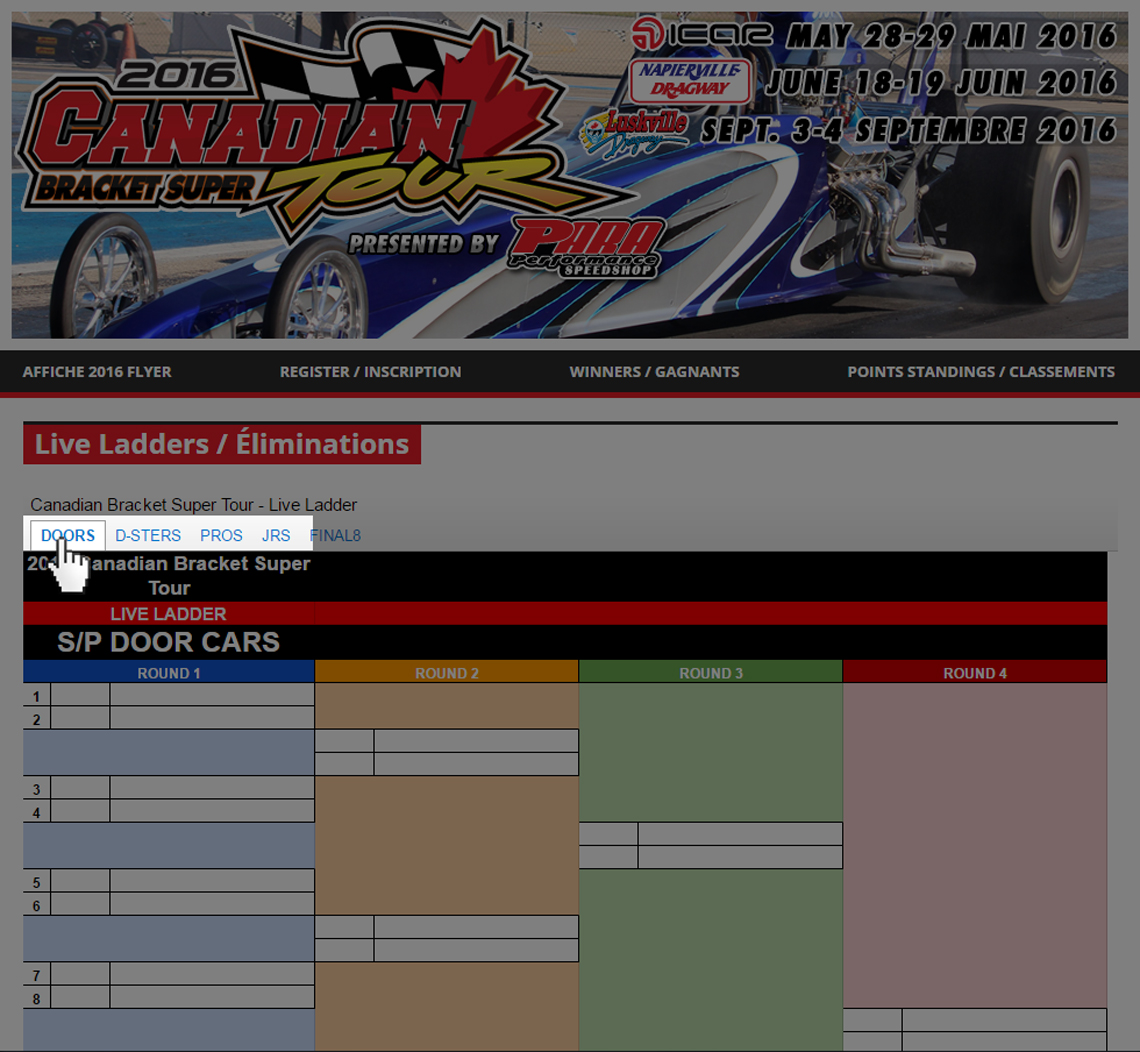The height and width of the screenshot is (1052, 1140).
Task: Click seed number 1 in Round 1
Action: tap(36, 696)
